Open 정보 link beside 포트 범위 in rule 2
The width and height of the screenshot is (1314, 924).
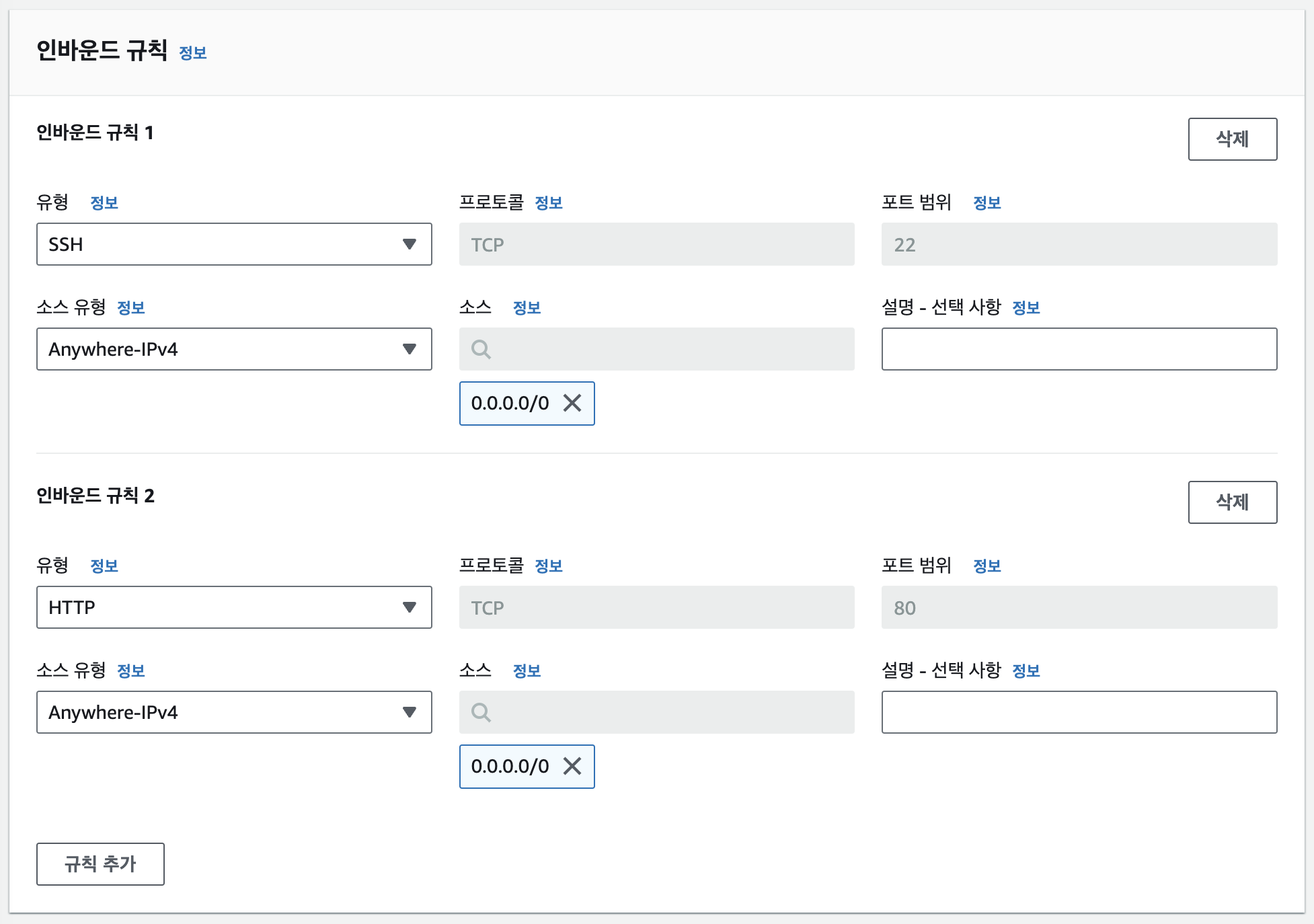pos(987,566)
